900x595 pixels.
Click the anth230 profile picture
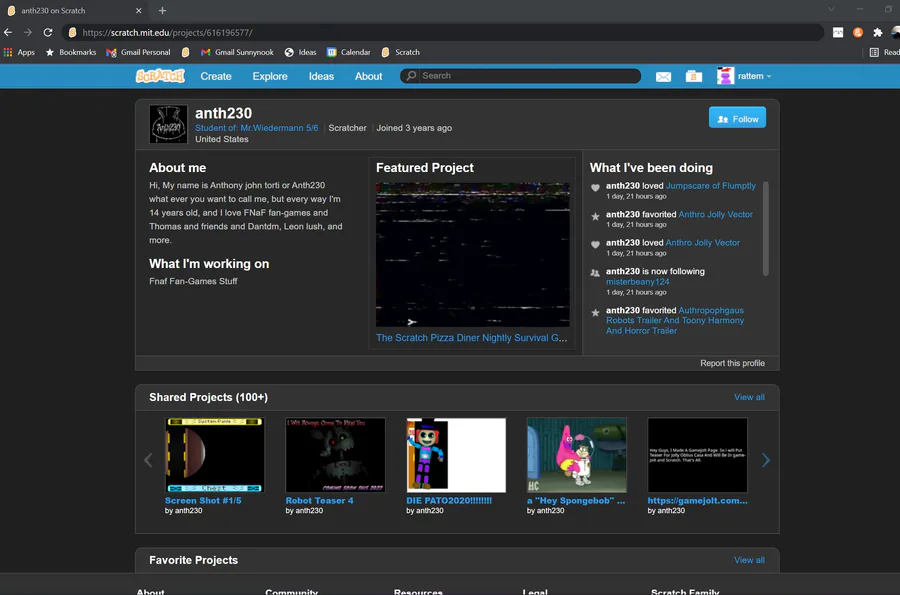click(168, 123)
